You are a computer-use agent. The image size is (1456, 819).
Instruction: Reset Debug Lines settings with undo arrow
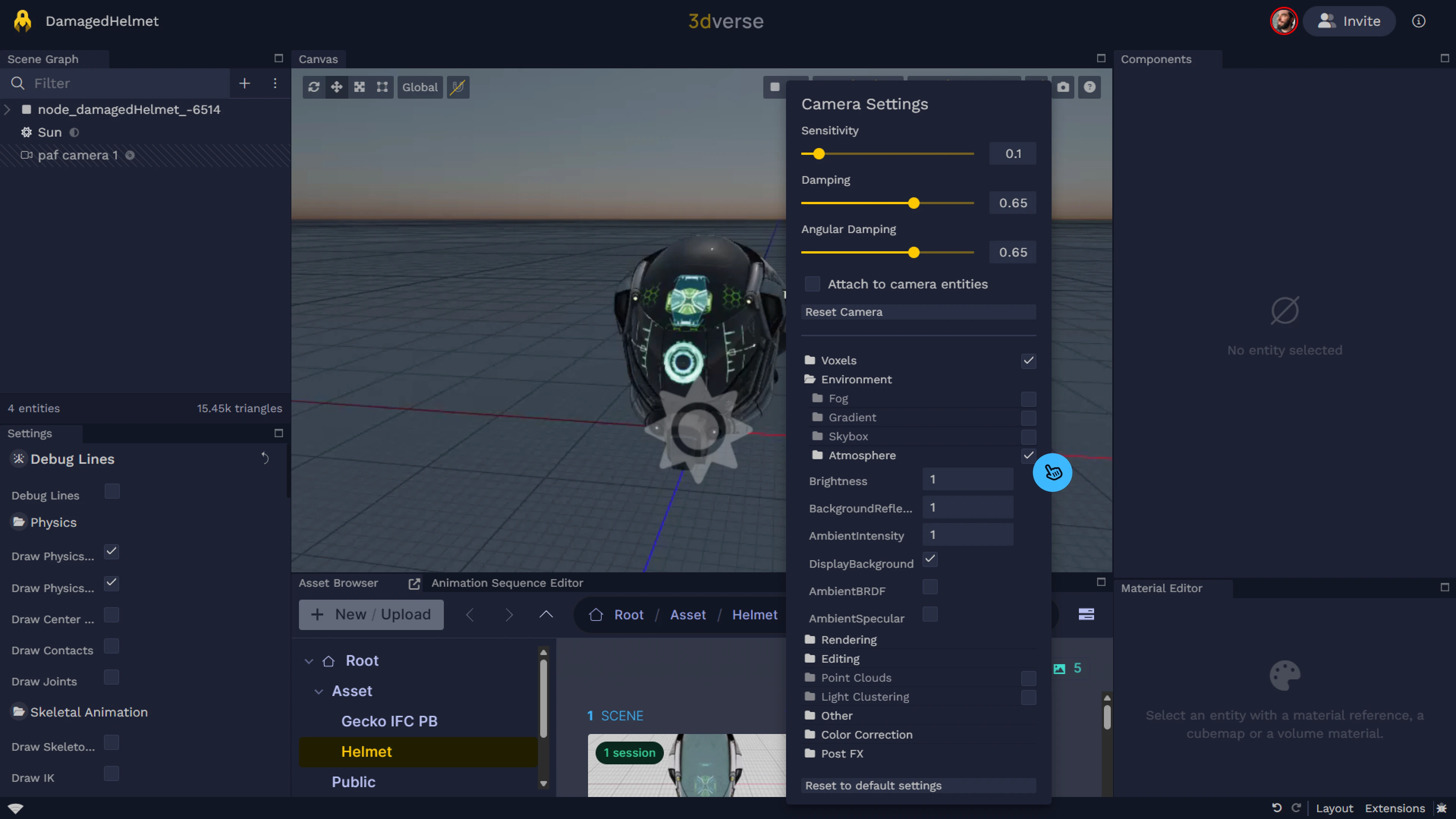point(264,458)
